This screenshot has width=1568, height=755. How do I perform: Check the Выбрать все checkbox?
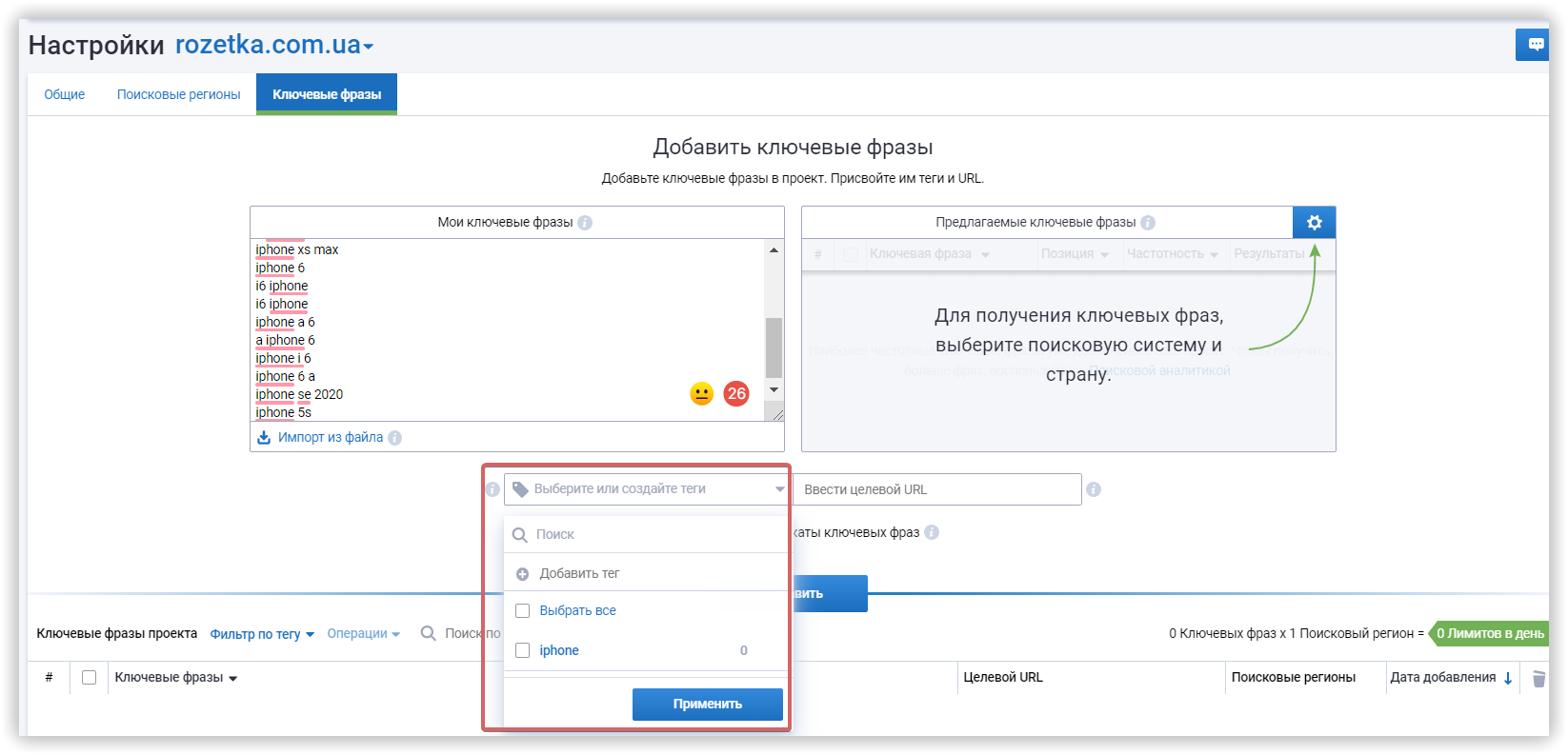click(x=522, y=610)
